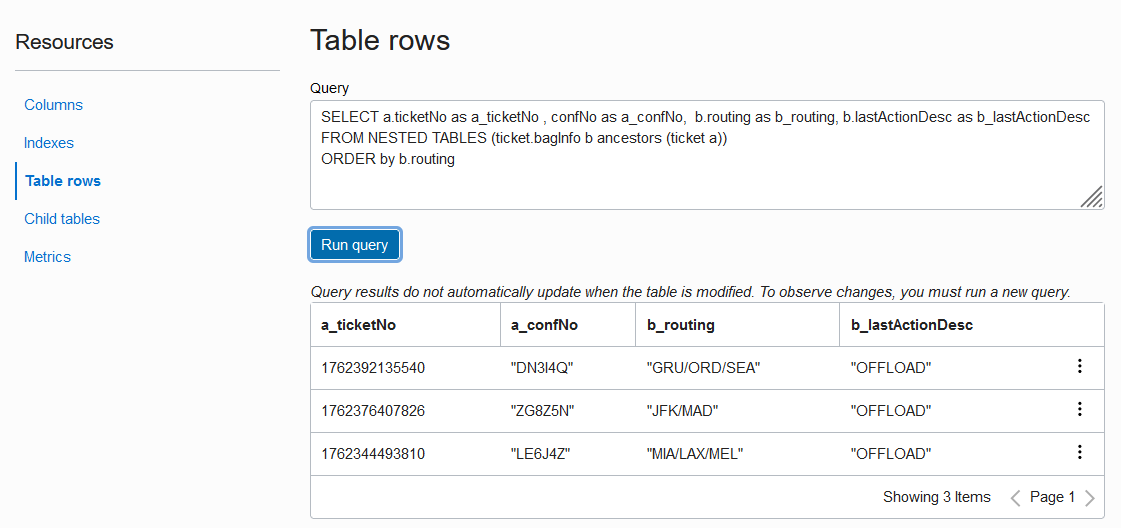Viewport: 1121px width, 528px height.
Task: View the Metrics resource
Action: (47, 257)
